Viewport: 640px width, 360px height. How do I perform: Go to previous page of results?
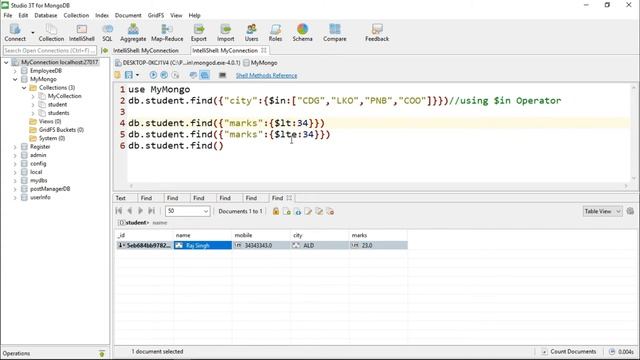tap(130, 211)
